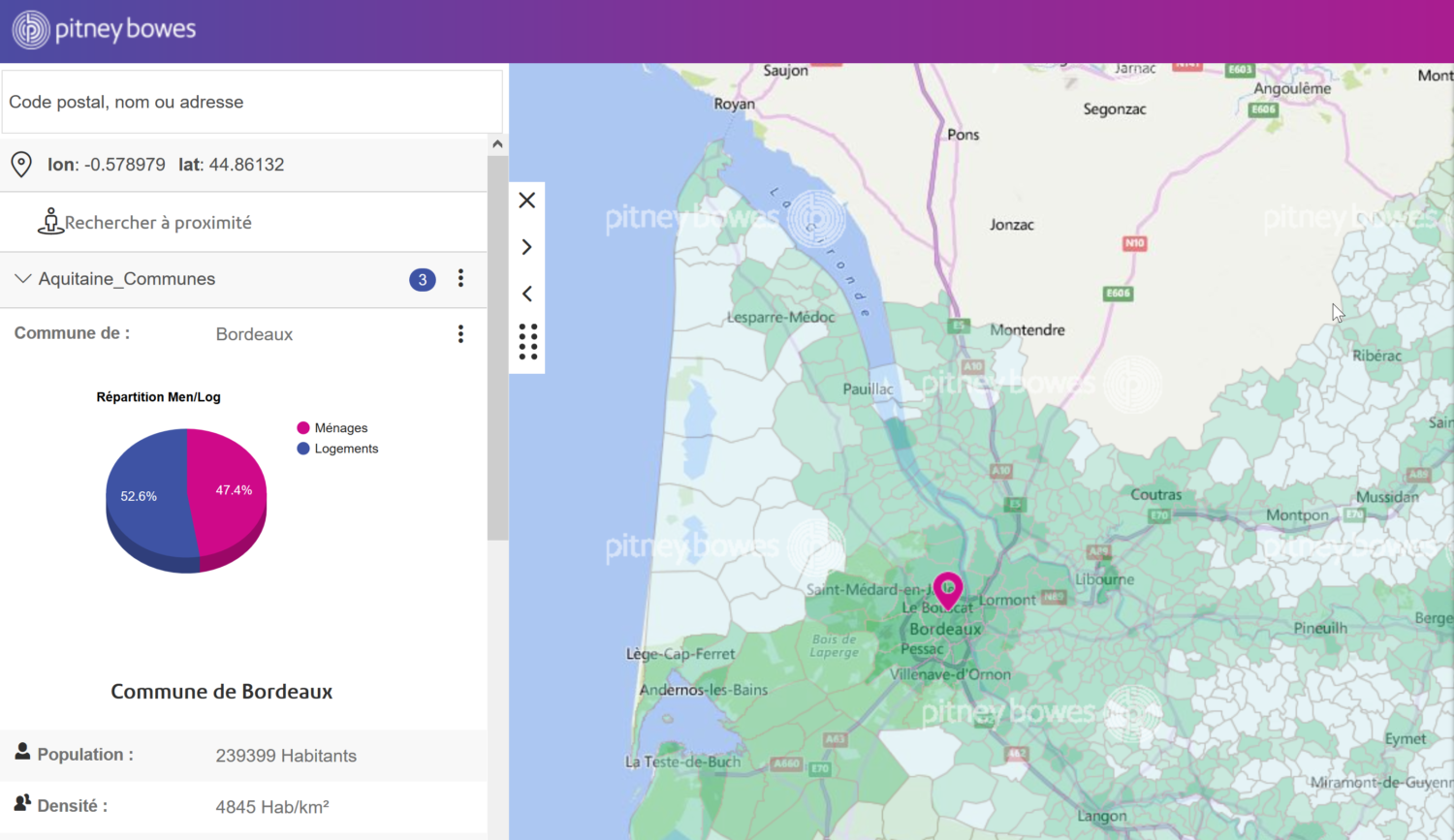
Task: Click the Logements legend label
Action: (346, 449)
